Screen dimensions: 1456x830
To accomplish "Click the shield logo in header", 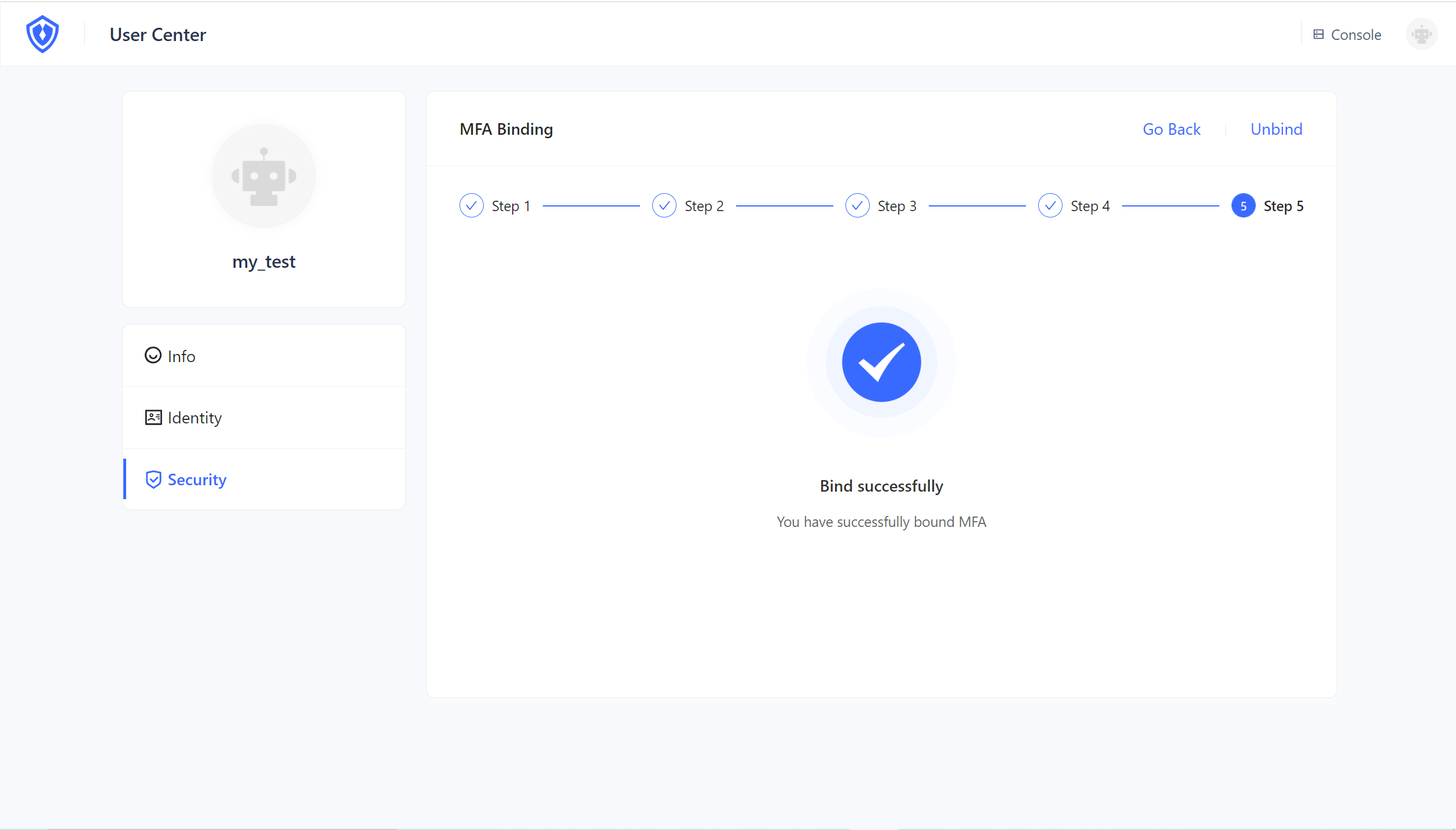I will pyautogui.click(x=42, y=34).
